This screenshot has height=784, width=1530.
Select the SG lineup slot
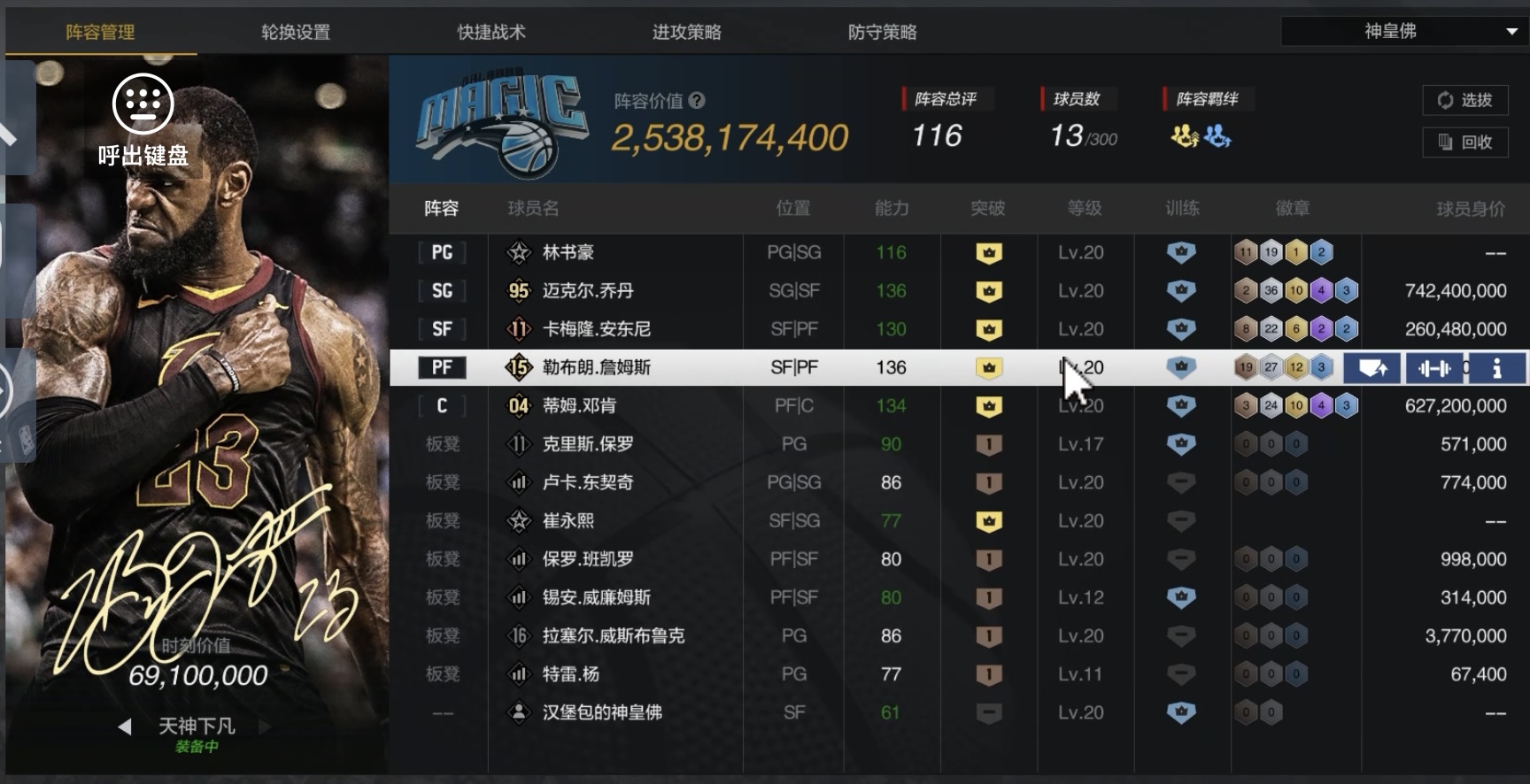[442, 291]
